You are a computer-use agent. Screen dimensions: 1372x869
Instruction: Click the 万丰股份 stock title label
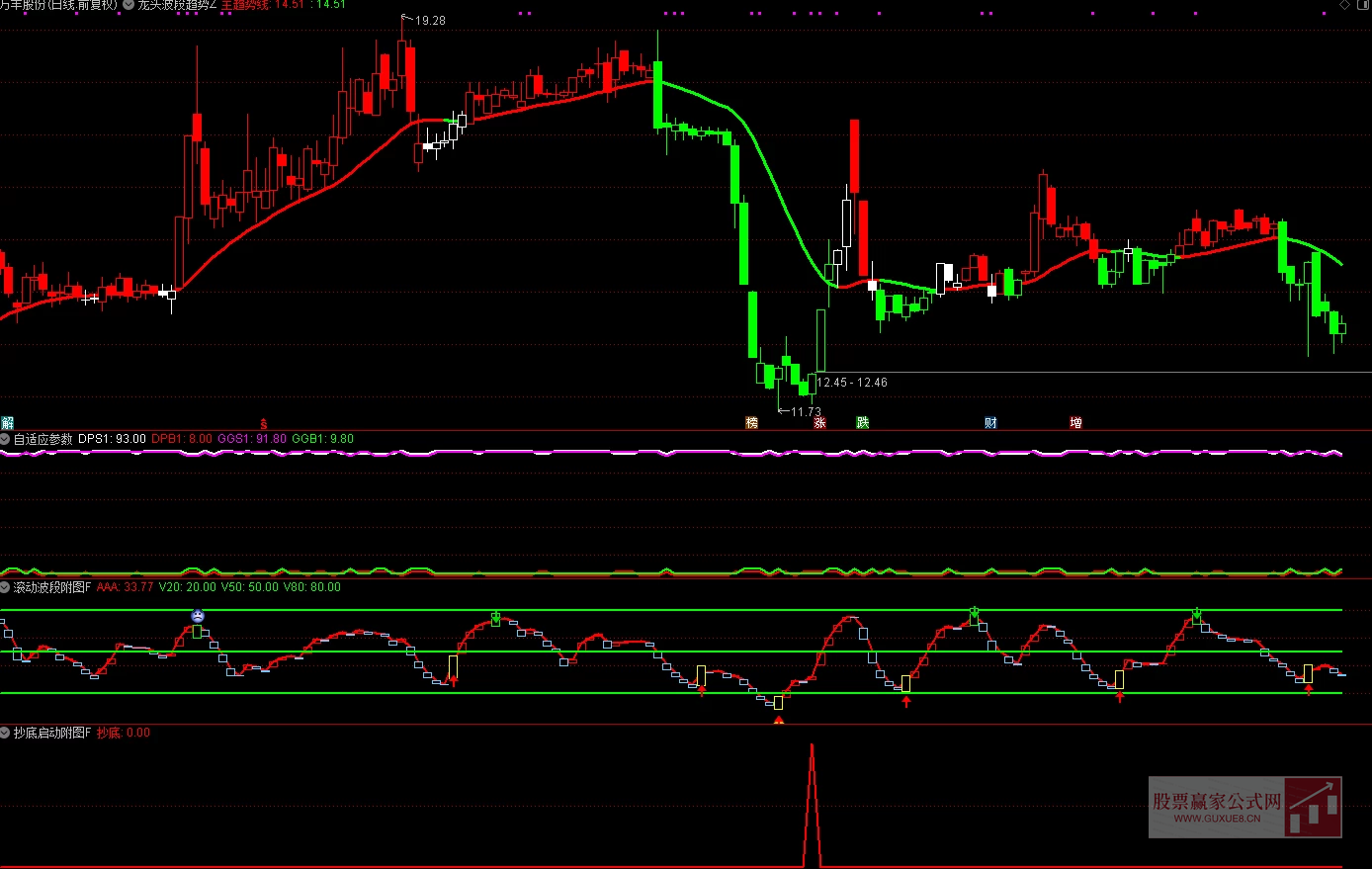[x=59, y=5]
